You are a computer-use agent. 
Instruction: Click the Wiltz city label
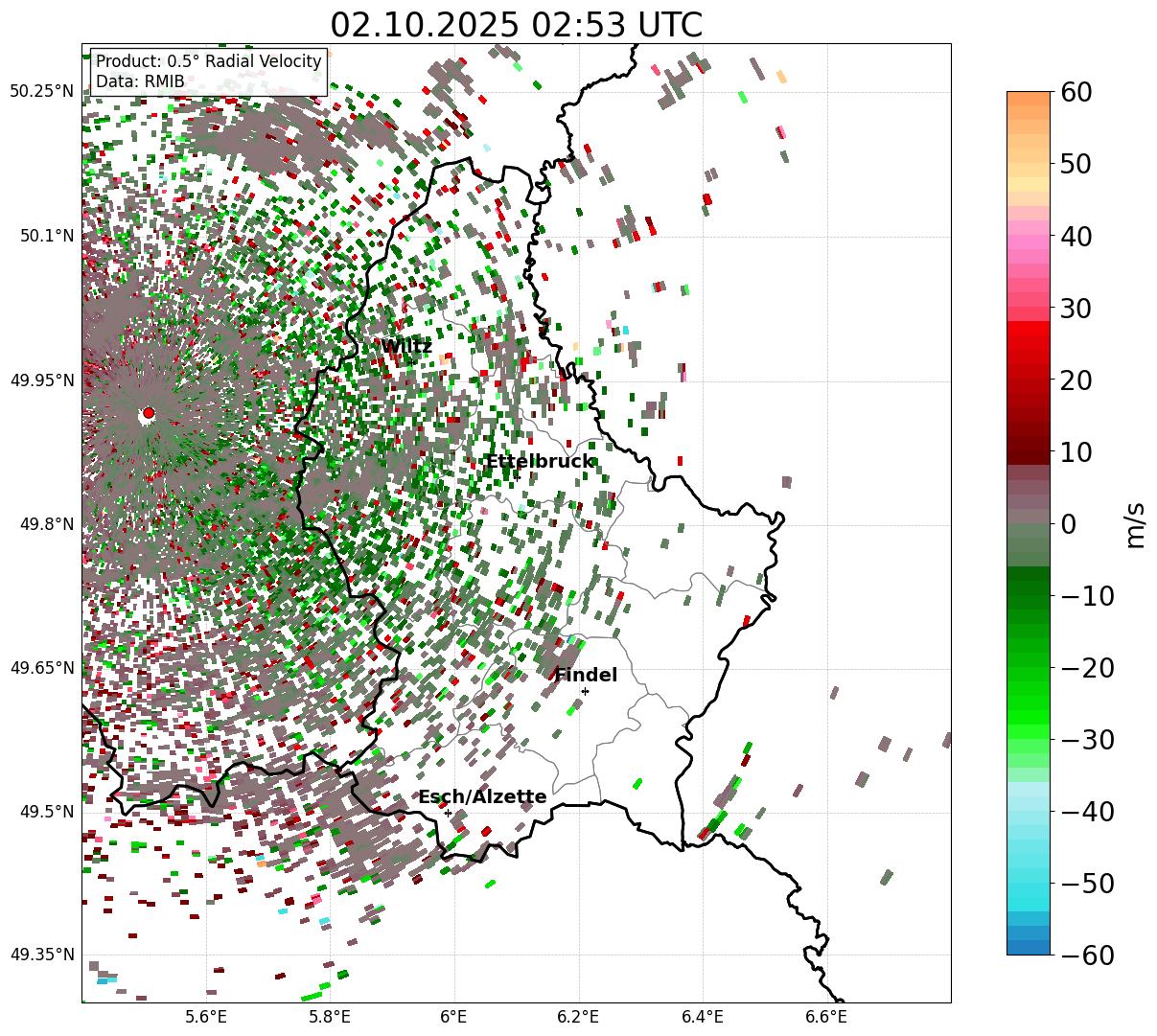coord(406,347)
